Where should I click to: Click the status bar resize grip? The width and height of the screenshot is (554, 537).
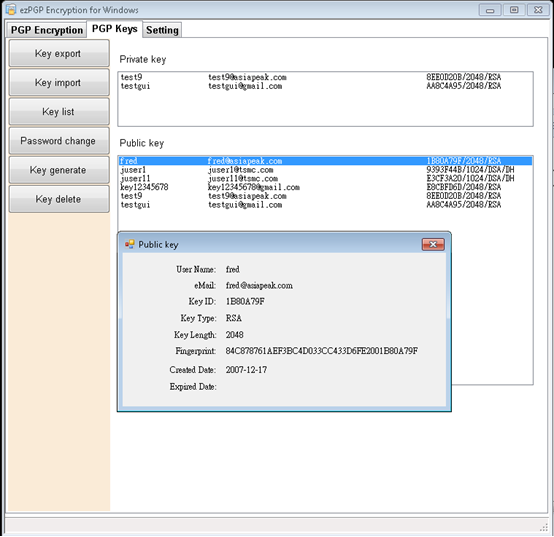(x=544, y=528)
